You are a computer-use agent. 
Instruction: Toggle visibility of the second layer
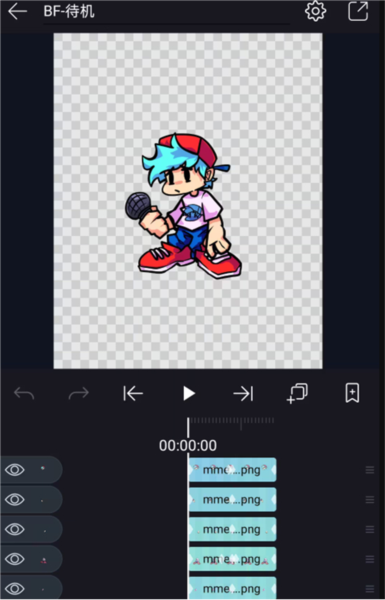(x=15, y=499)
